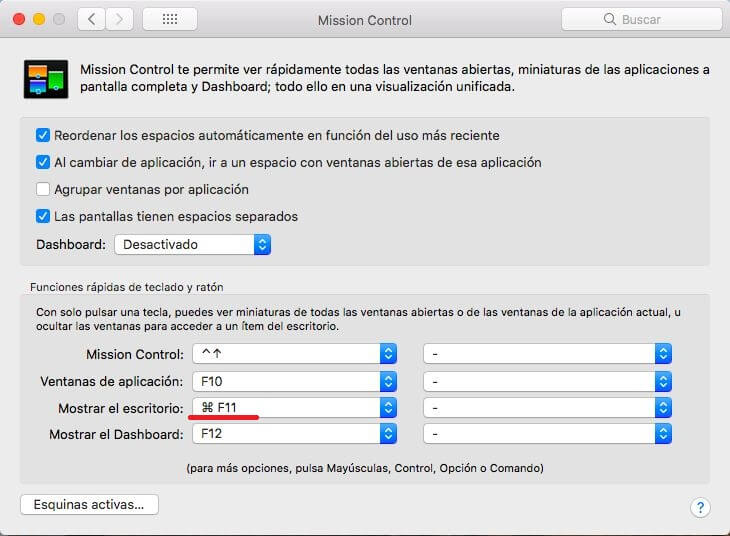730x536 pixels.
Task: Open help with the question mark button
Action: coord(700,507)
